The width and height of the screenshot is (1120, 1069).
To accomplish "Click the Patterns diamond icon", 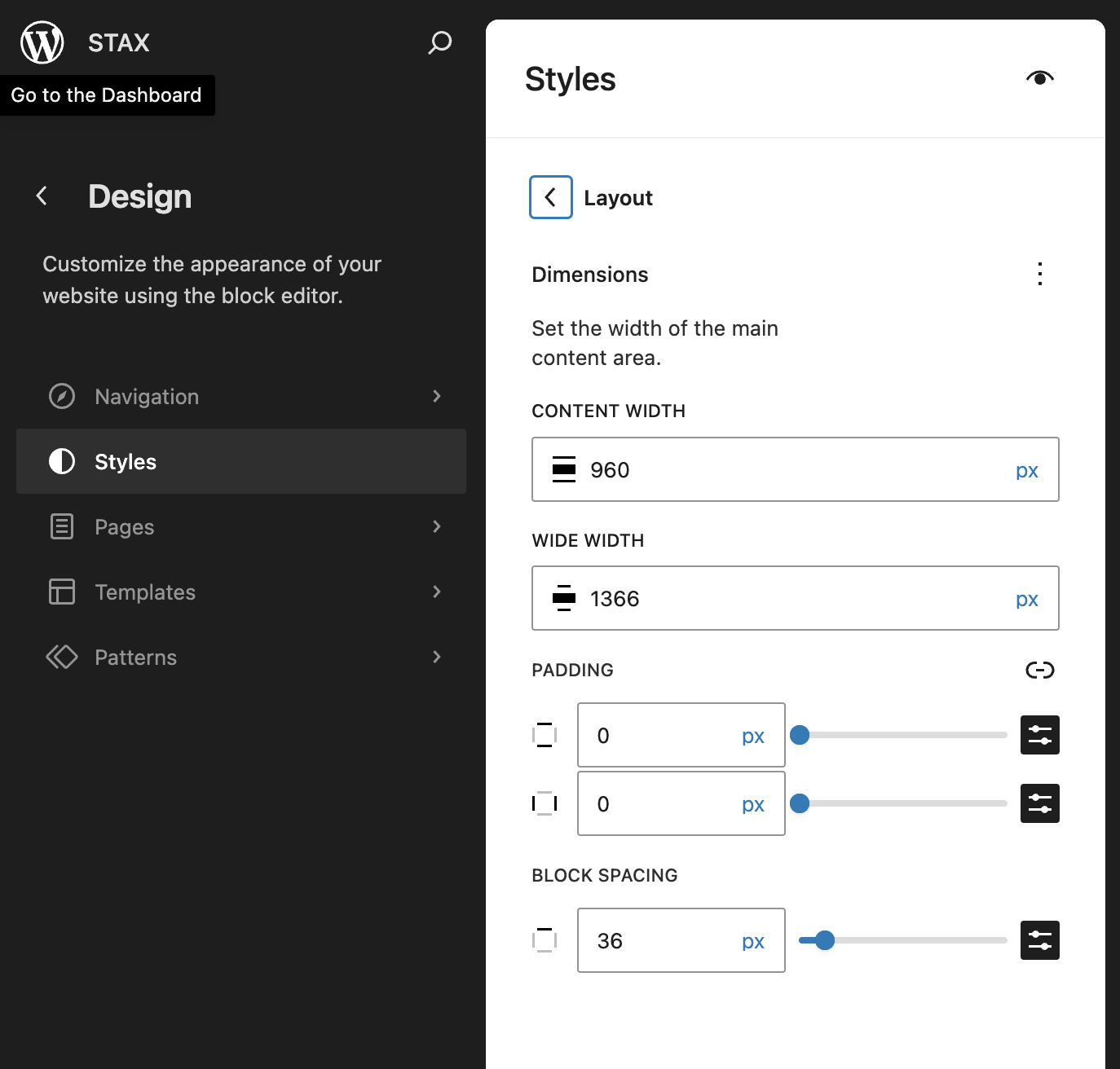I will pos(62,657).
